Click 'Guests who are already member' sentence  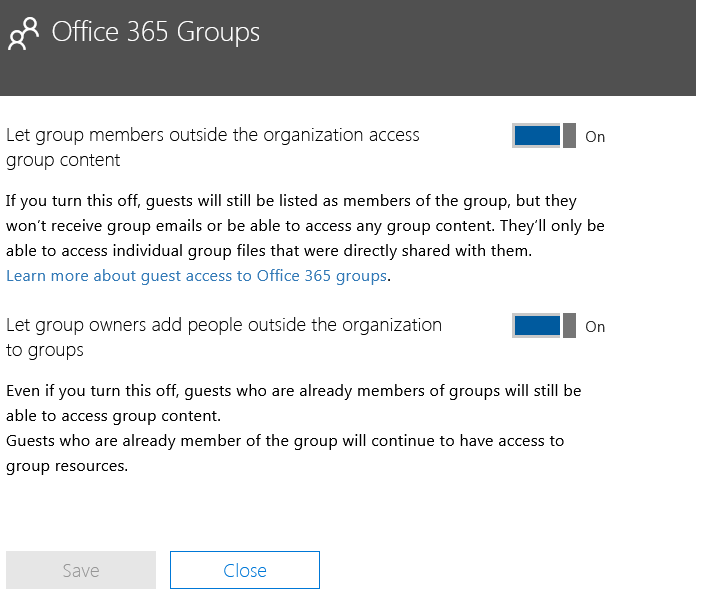(x=285, y=453)
